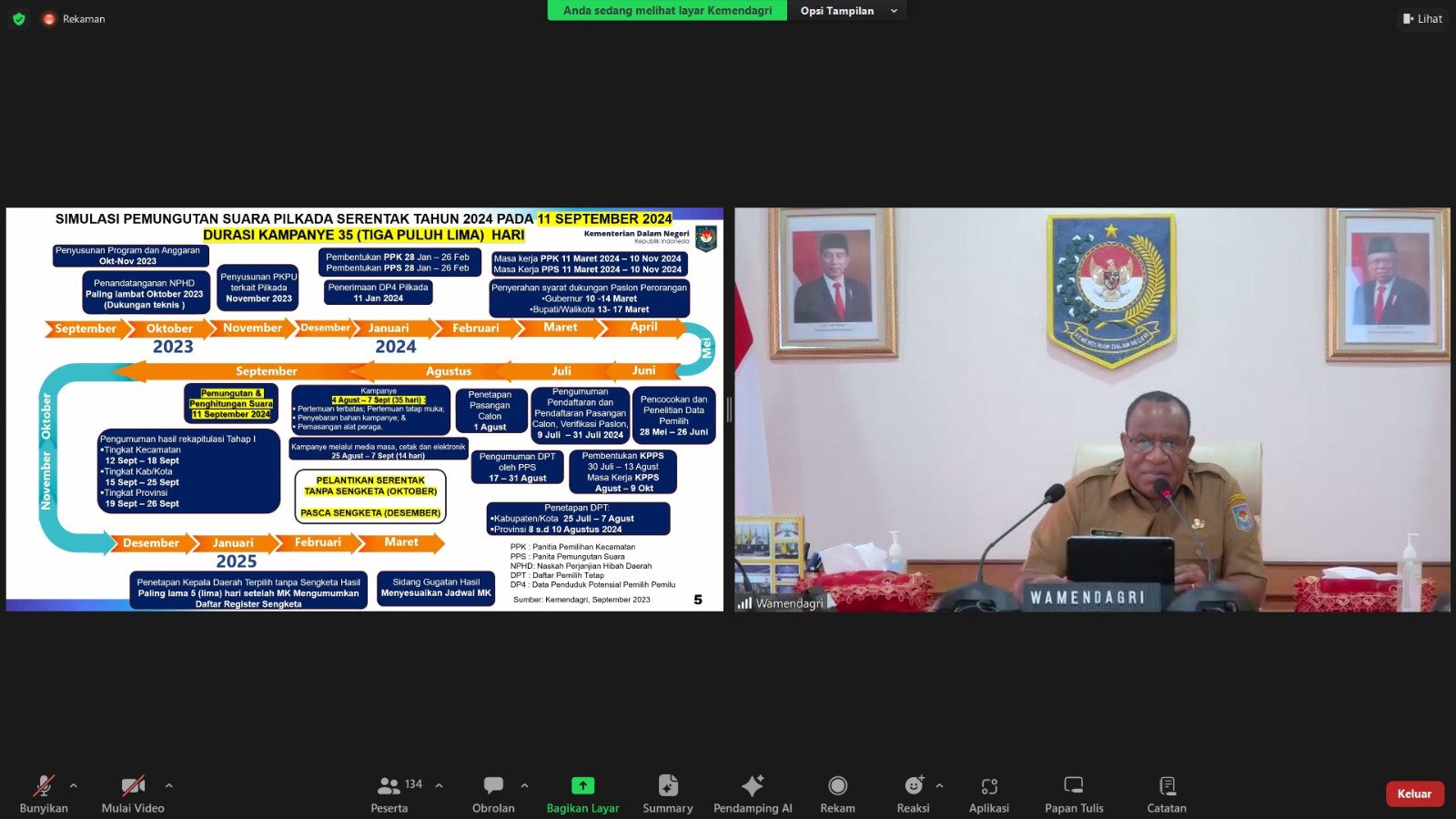The height and width of the screenshot is (819, 1456).
Task: Click the green Bagikan Layar icon
Action: point(582,785)
